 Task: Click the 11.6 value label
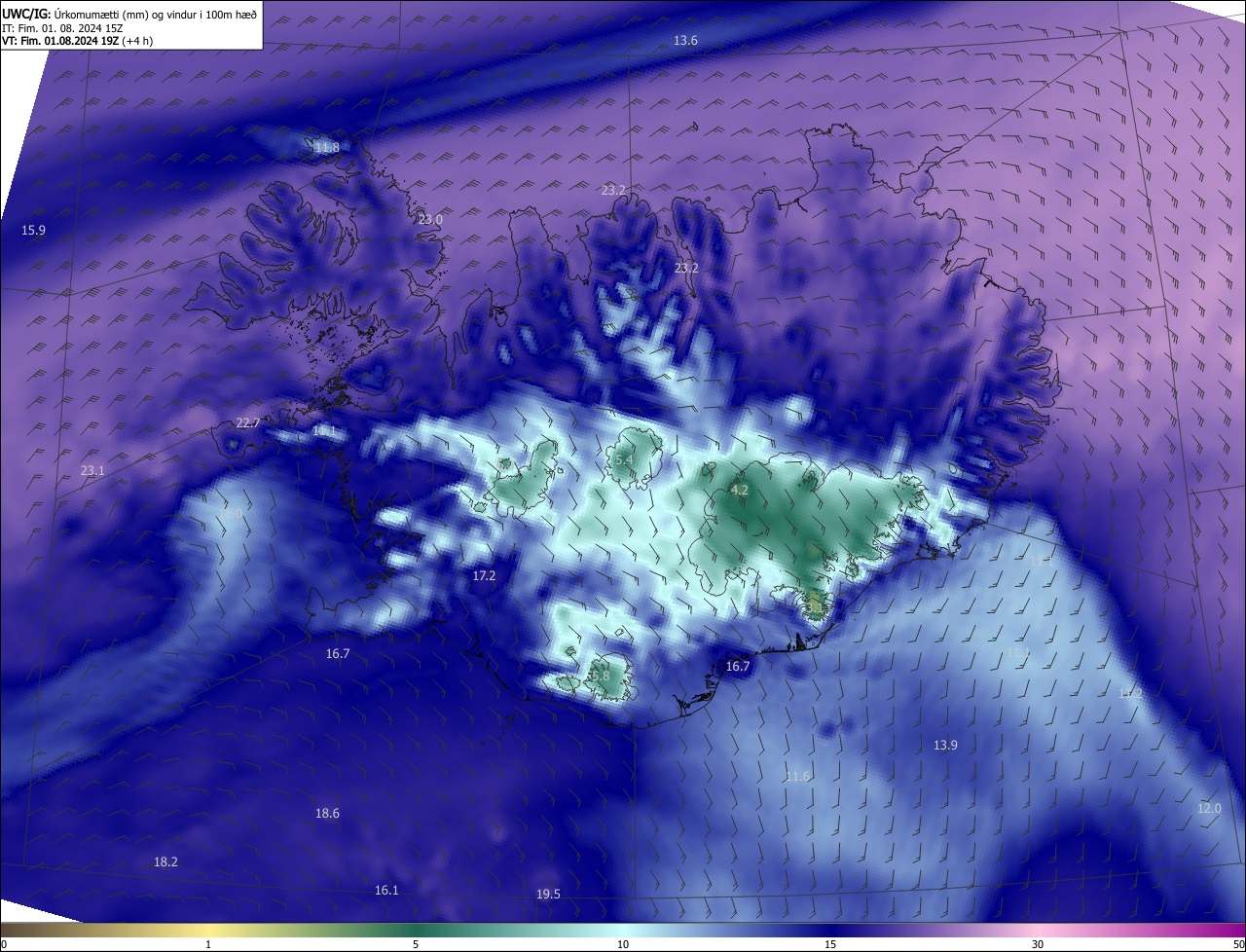(797, 776)
